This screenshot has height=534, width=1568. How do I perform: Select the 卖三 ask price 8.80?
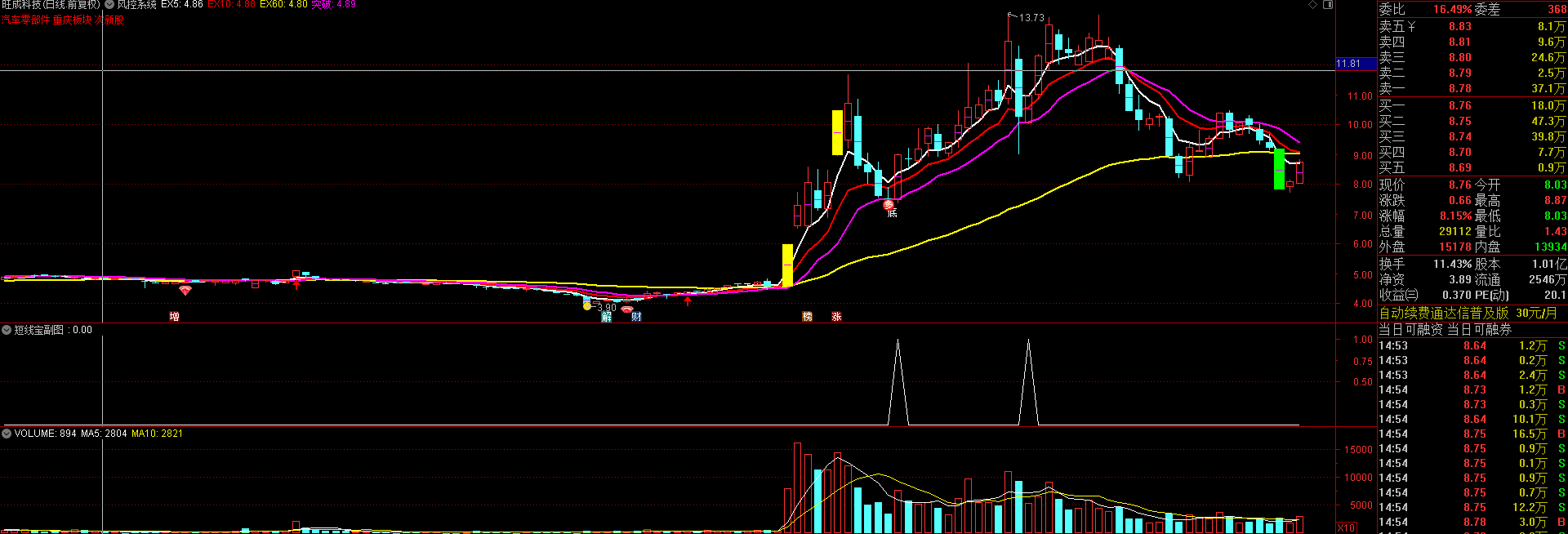pyautogui.click(x=1460, y=58)
